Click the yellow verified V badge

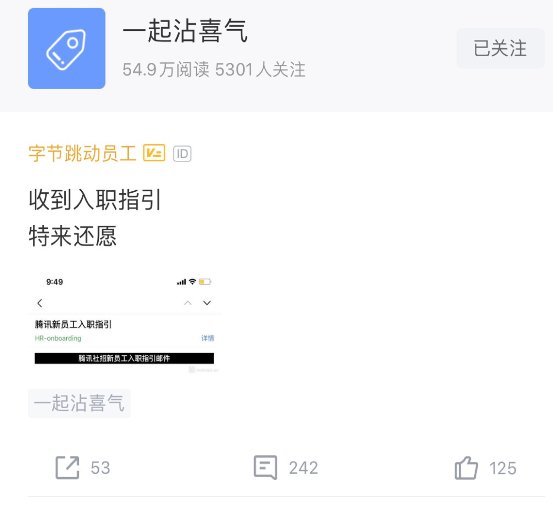click(x=154, y=153)
